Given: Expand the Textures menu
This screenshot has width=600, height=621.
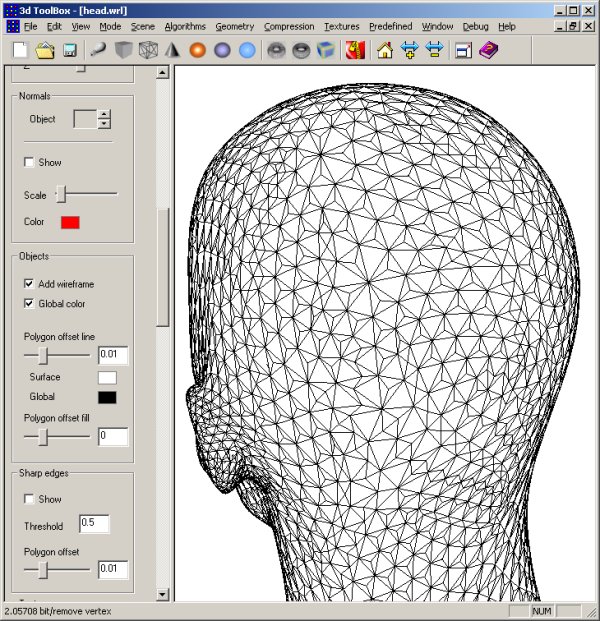Looking at the screenshot, I should 341,26.
